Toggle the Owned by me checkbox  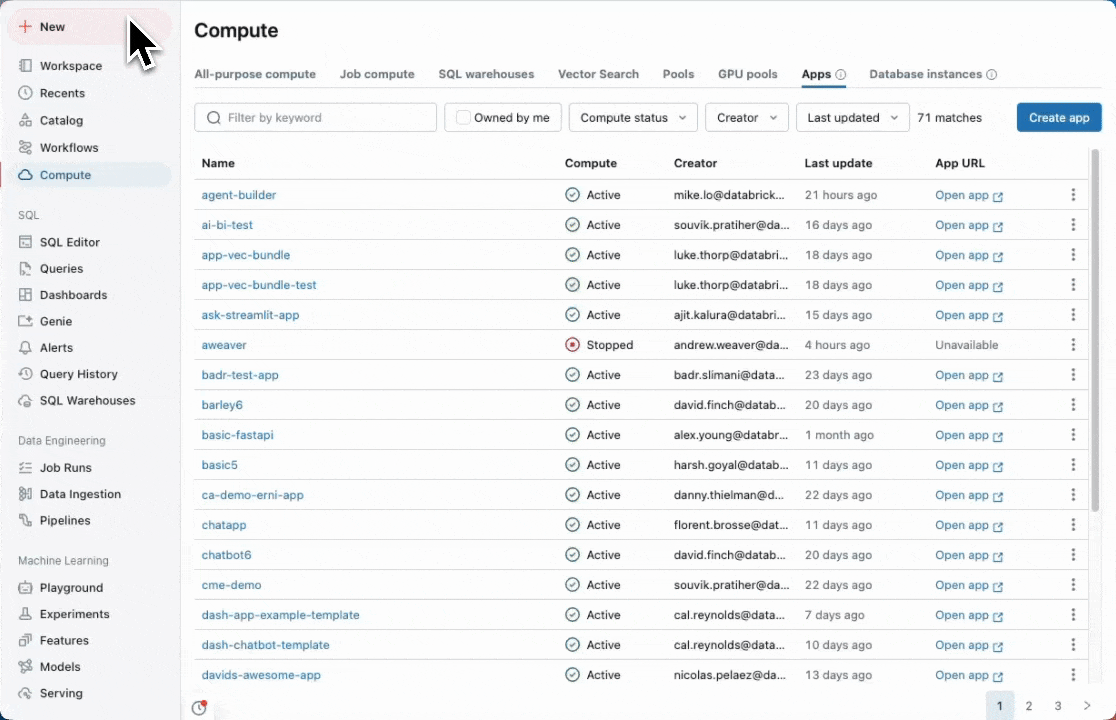[463, 117]
